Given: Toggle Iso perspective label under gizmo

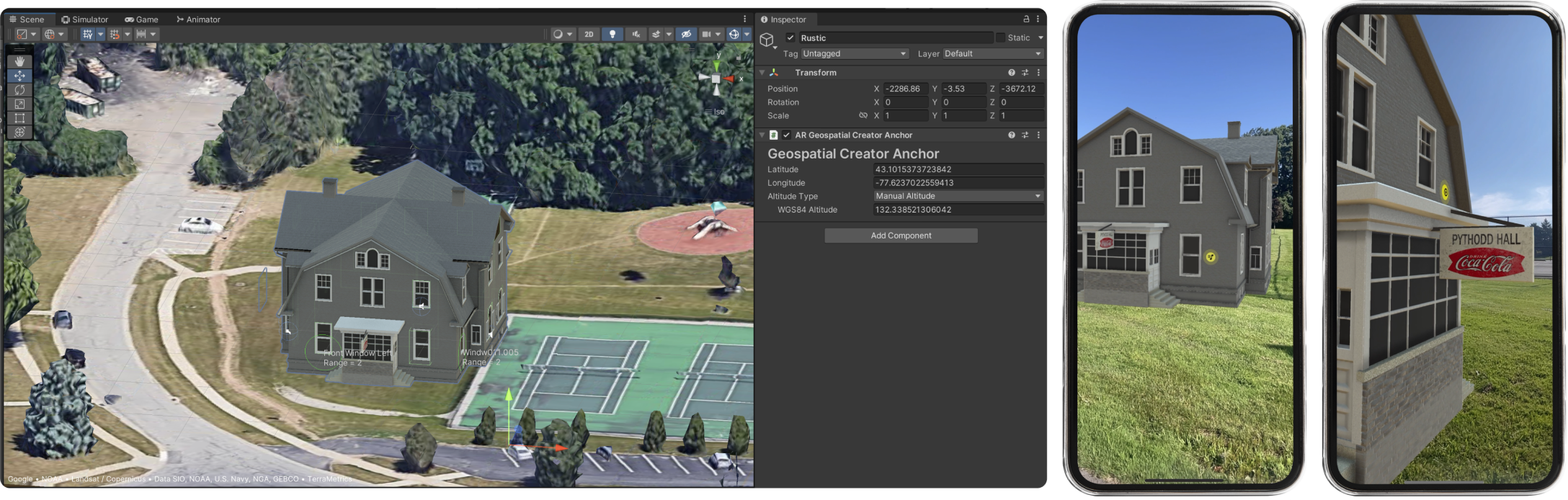Looking at the screenshot, I should [x=718, y=112].
